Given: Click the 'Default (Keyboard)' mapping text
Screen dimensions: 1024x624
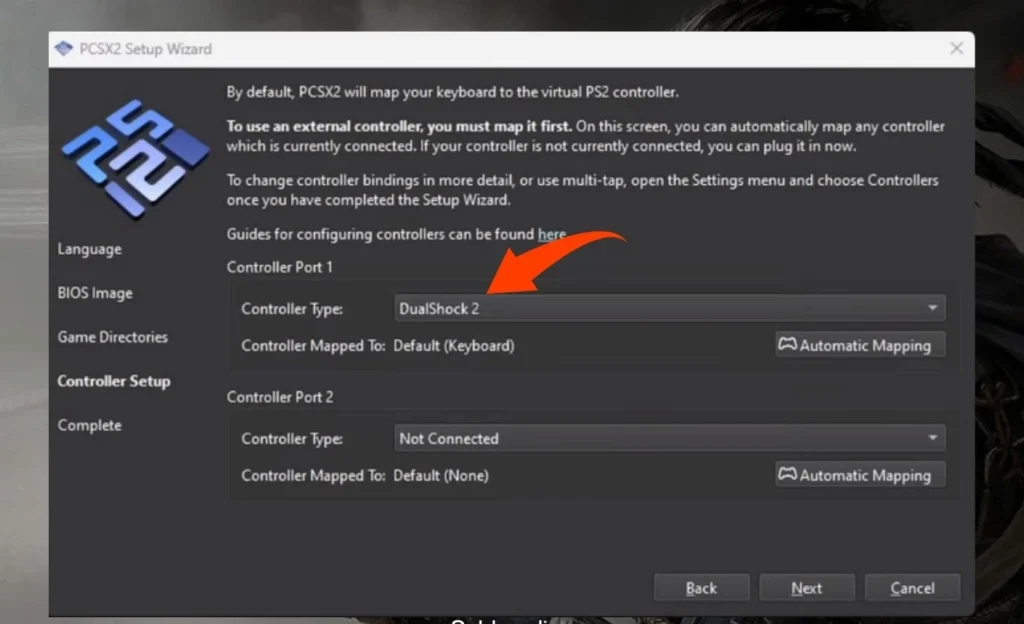Looking at the screenshot, I should tap(454, 345).
